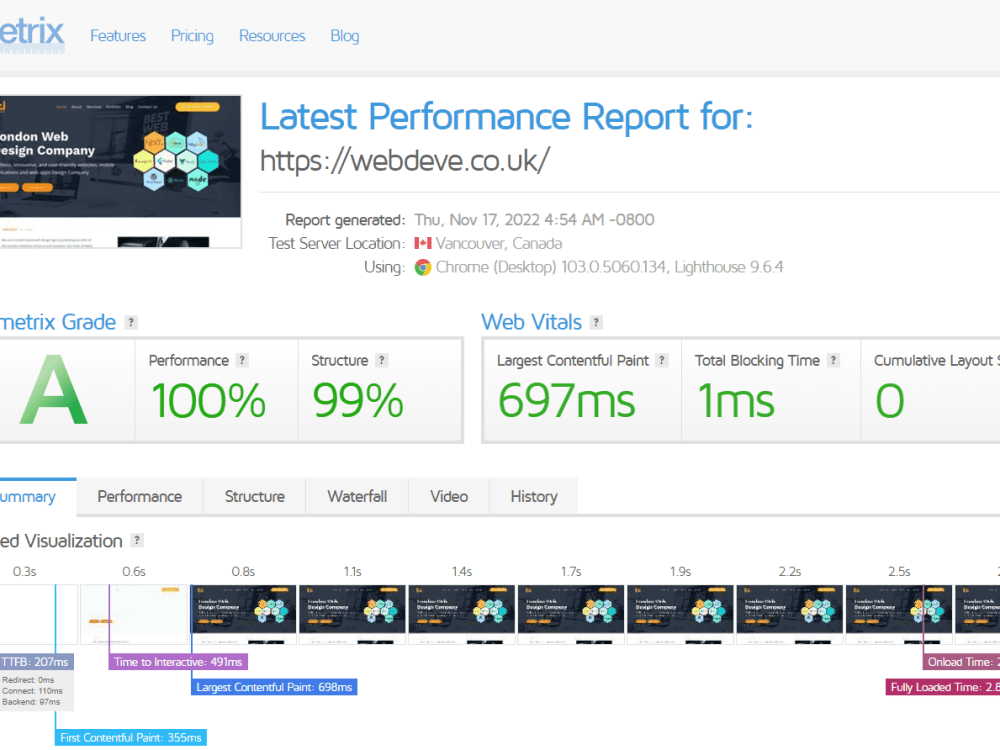The width and height of the screenshot is (1000, 750).
Task: Click the GTmetrix Grade heading
Action: [58, 322]
